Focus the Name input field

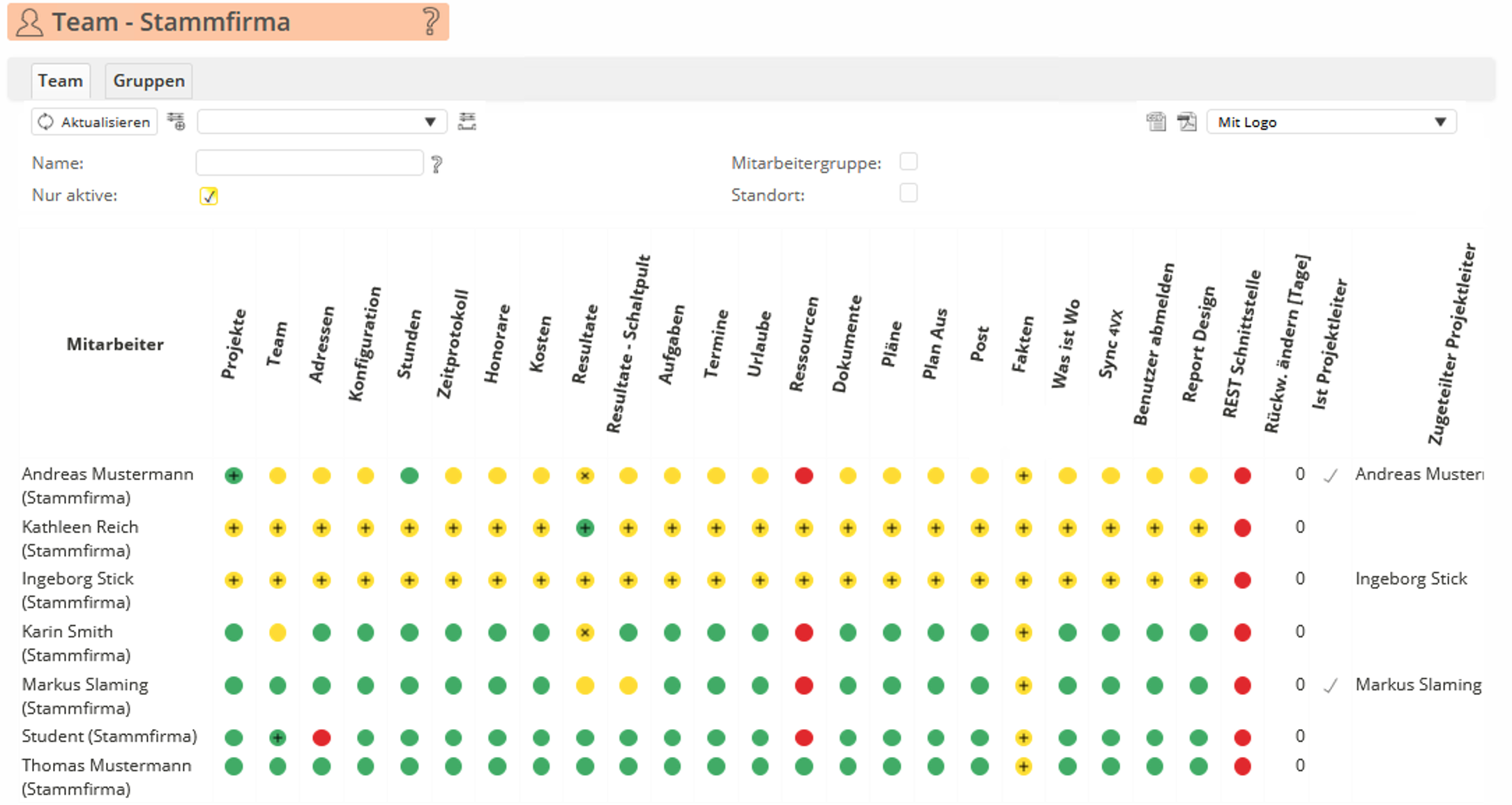click(309, 163)
